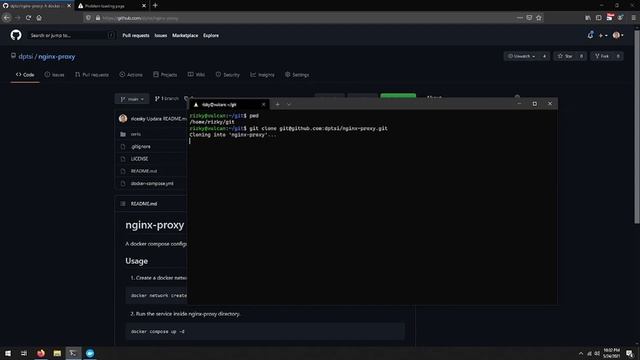Open the terminal tab dropdown arrow
The height and width of the screenshot is (360, 640).
[x=289, y=104]
